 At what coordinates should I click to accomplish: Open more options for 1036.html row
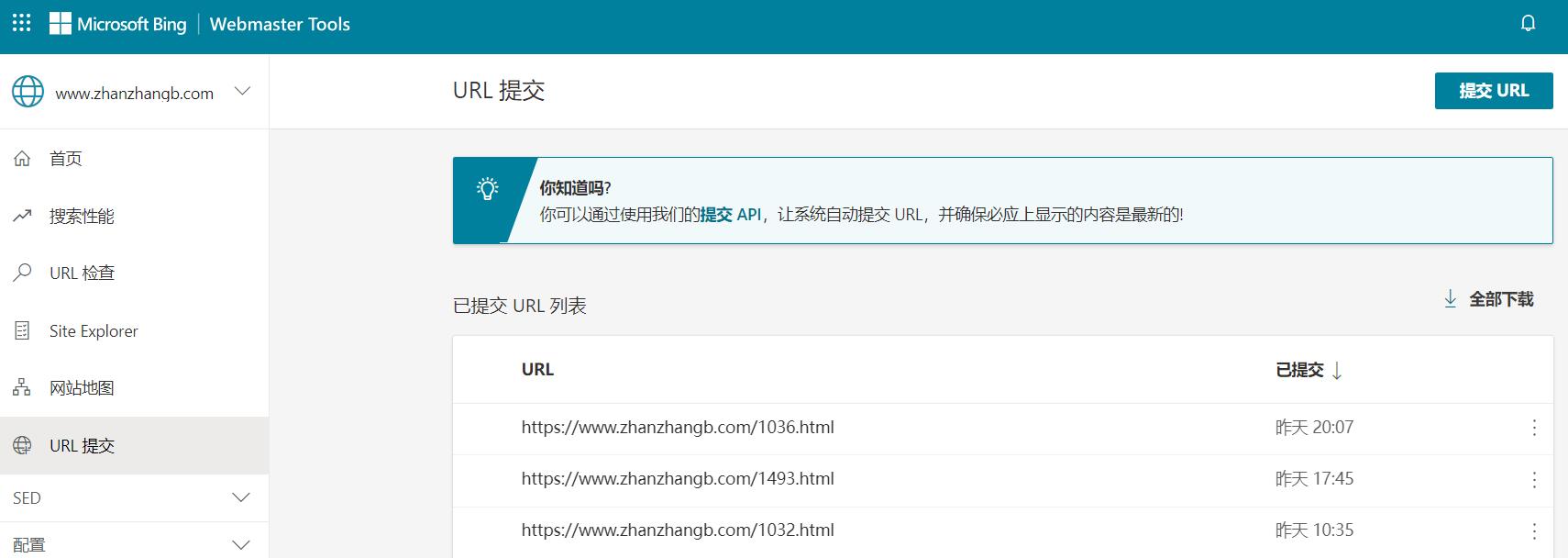pos(1533,428)
